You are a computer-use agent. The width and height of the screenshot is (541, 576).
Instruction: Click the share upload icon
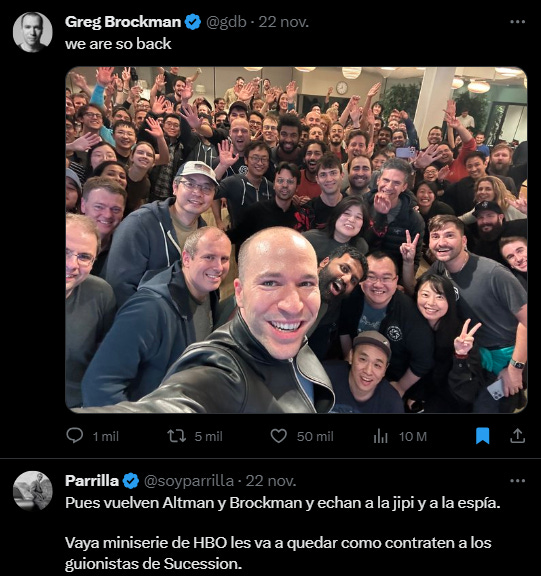(x=517, y=436)
